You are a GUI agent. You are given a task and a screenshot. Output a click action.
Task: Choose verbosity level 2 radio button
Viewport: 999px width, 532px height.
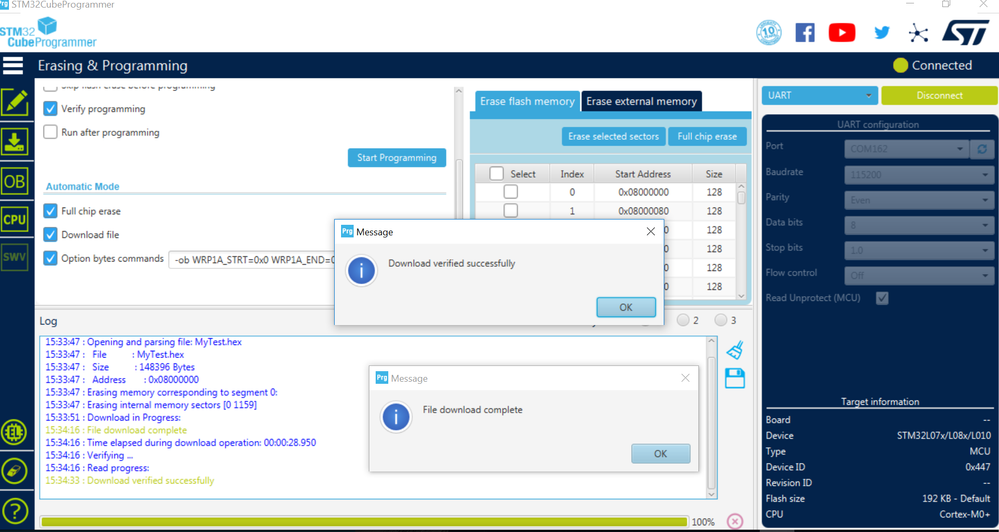tap(684, 320)
